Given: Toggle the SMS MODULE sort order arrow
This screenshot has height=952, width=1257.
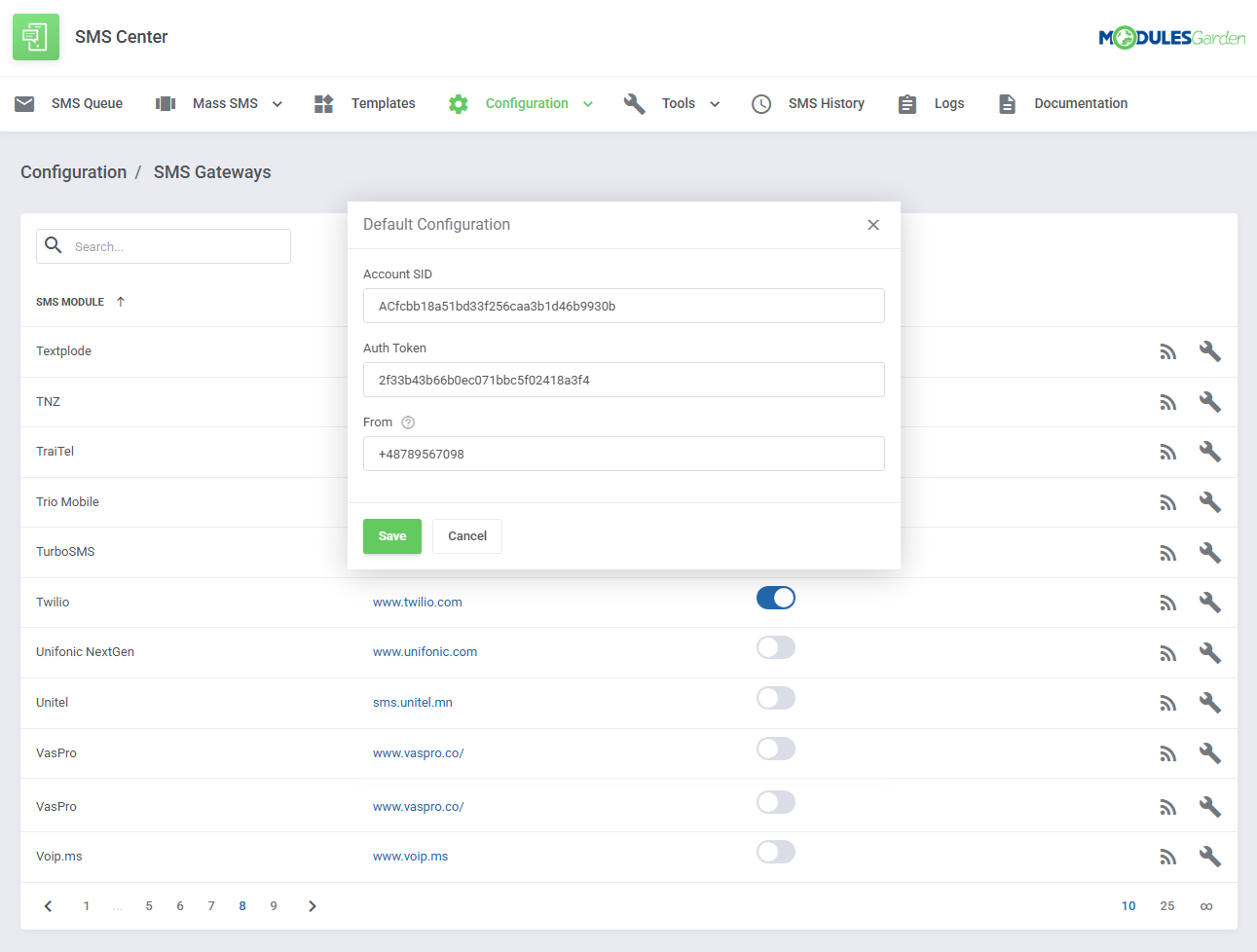Looking at the screenshot, I should click(x=121, y=302).
